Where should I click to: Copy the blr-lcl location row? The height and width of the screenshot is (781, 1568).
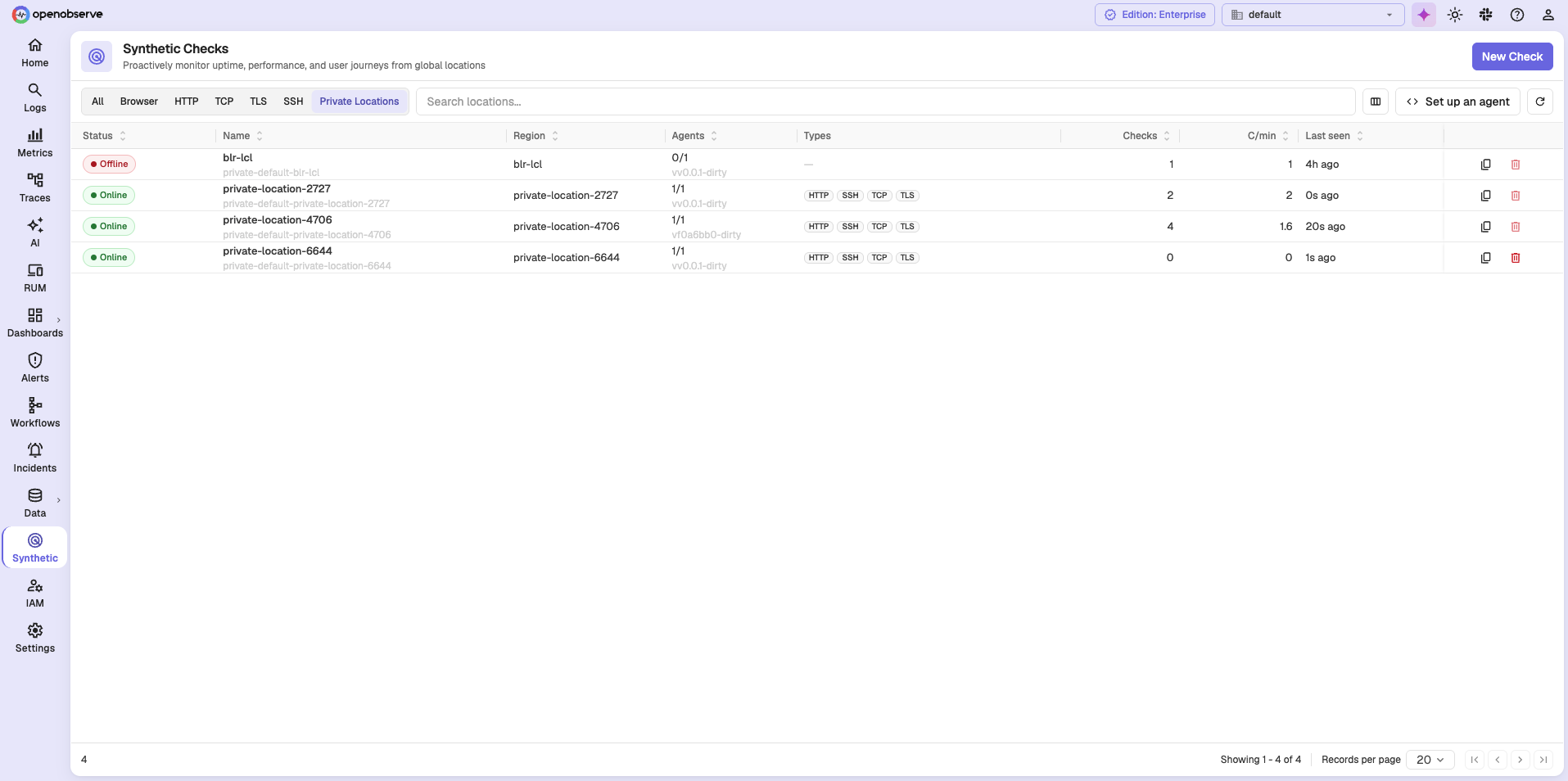click(x=1486, y=165)
